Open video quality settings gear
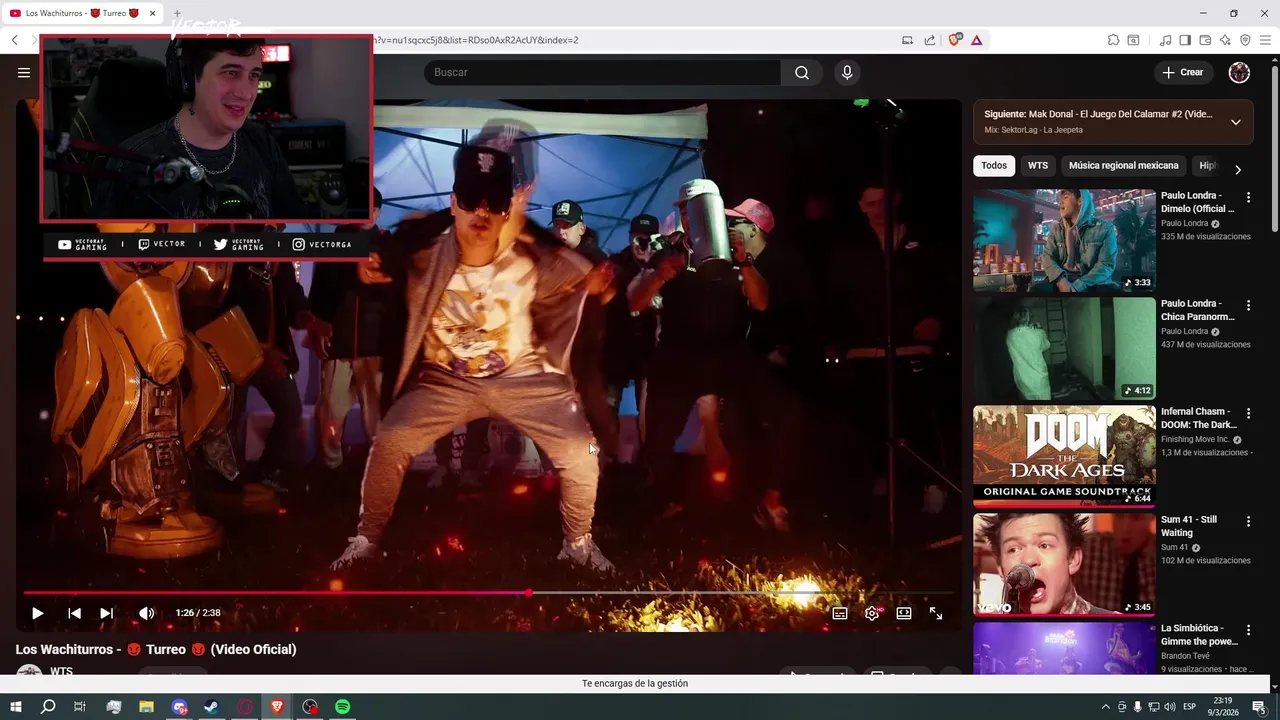1280x720 pixels. (872, 613)
